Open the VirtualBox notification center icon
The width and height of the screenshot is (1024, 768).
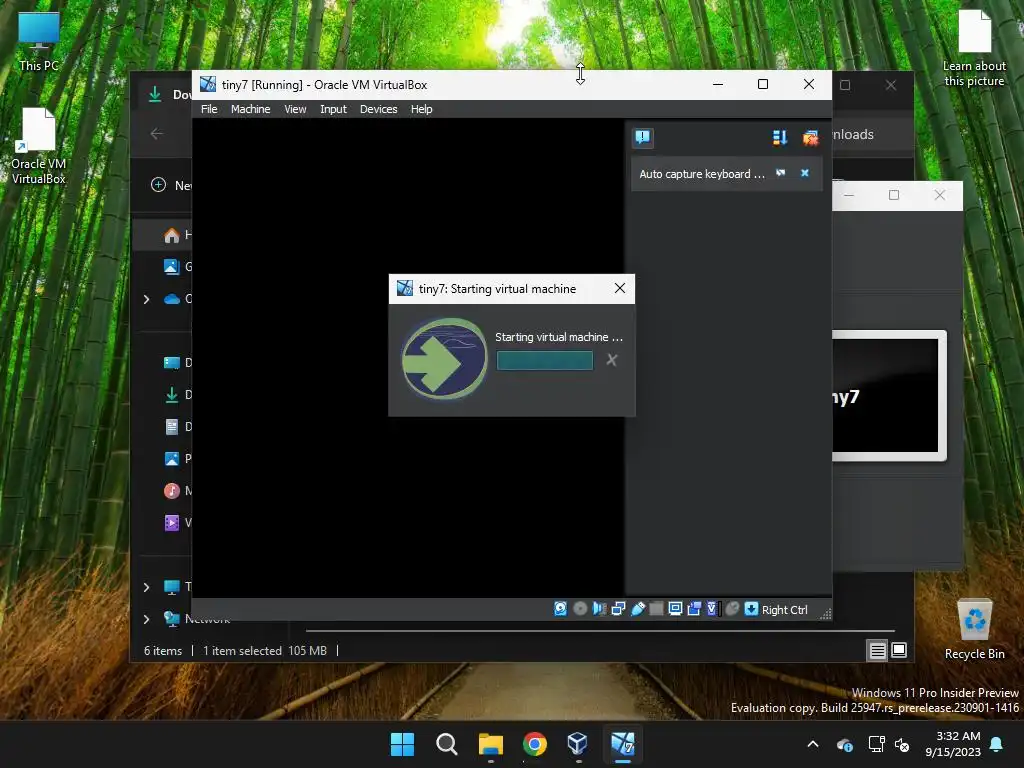coord(643,137)
